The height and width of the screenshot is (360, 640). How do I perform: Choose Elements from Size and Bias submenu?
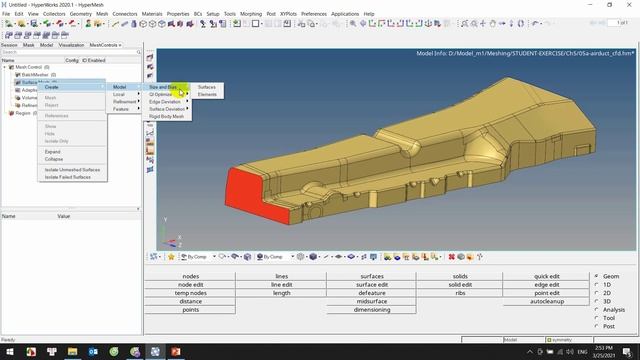207,94
